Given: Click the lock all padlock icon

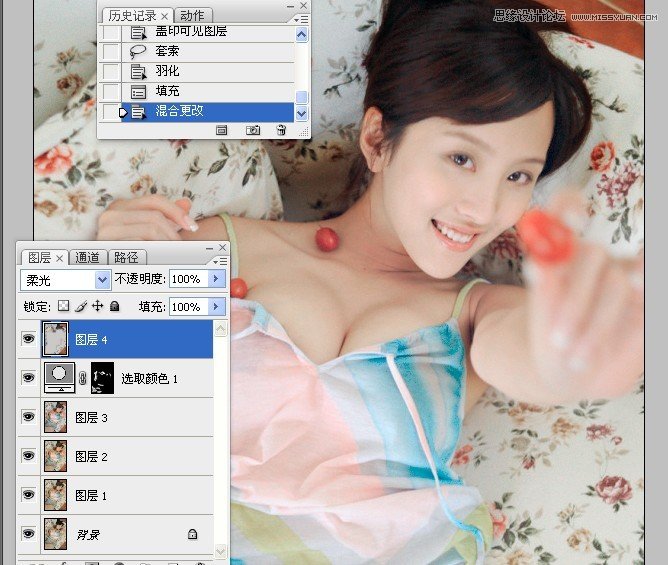Looking at the screenshot, I should click(114, 307).
